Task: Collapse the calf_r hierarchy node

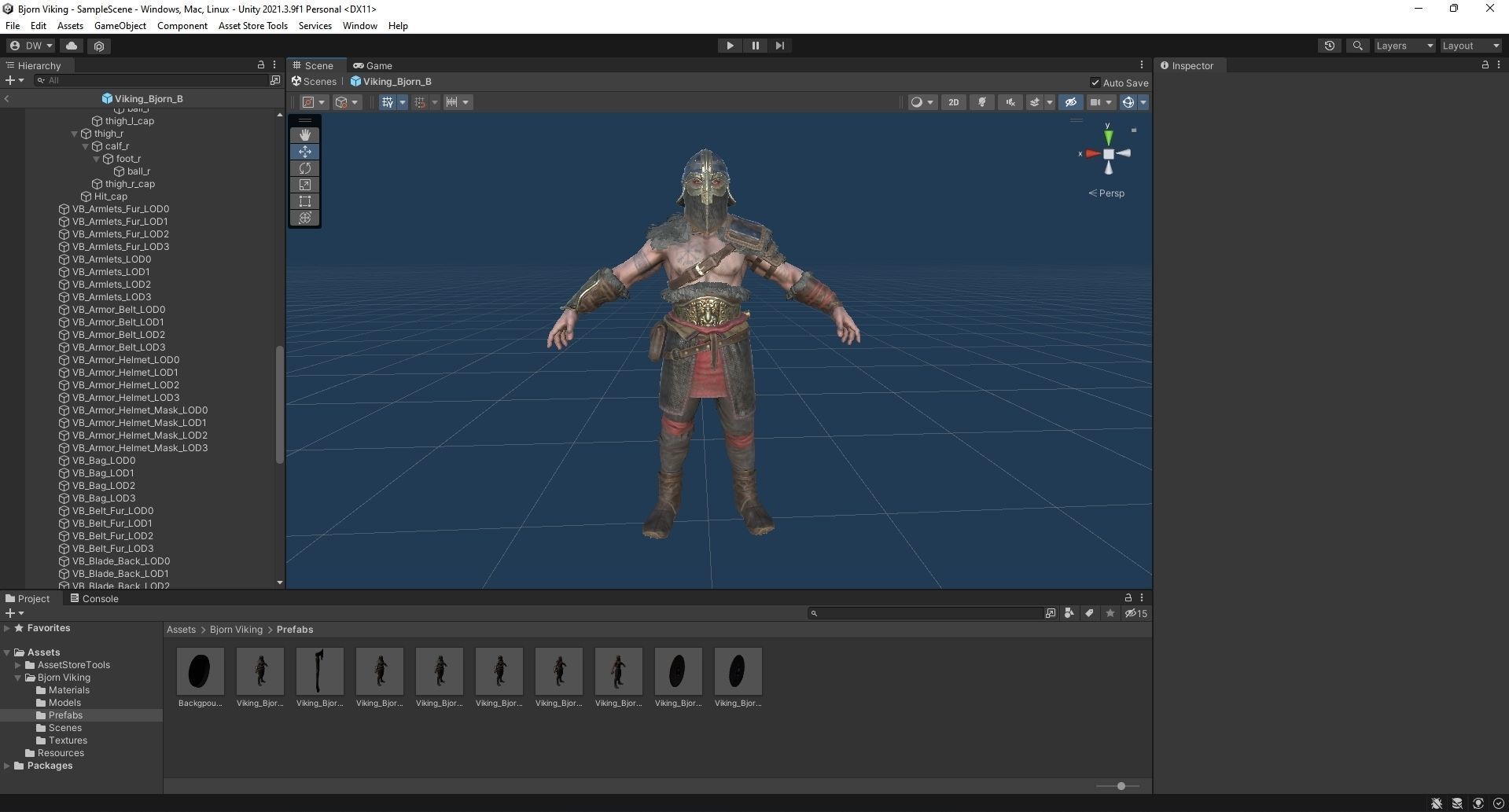Action: point(86,146)
